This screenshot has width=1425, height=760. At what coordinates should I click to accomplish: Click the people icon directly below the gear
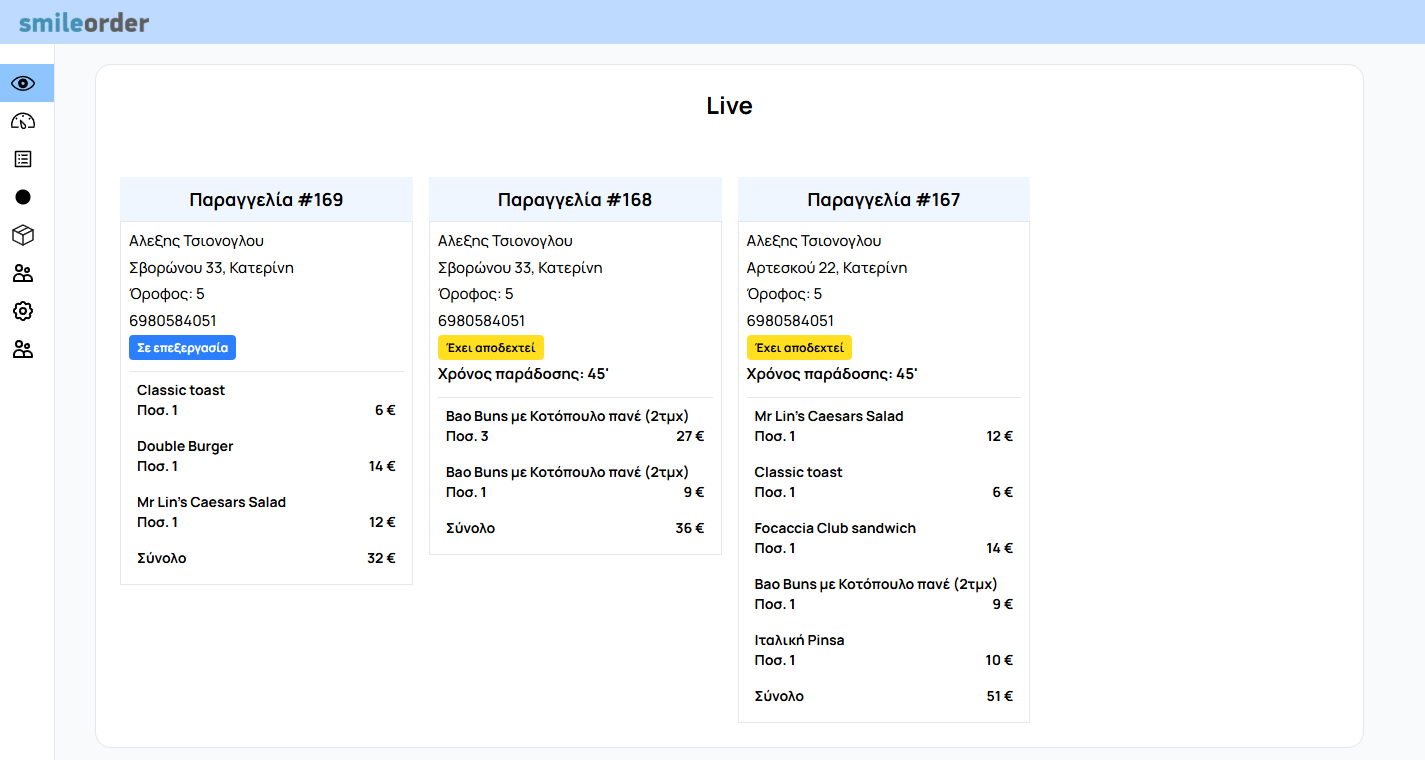23,349
